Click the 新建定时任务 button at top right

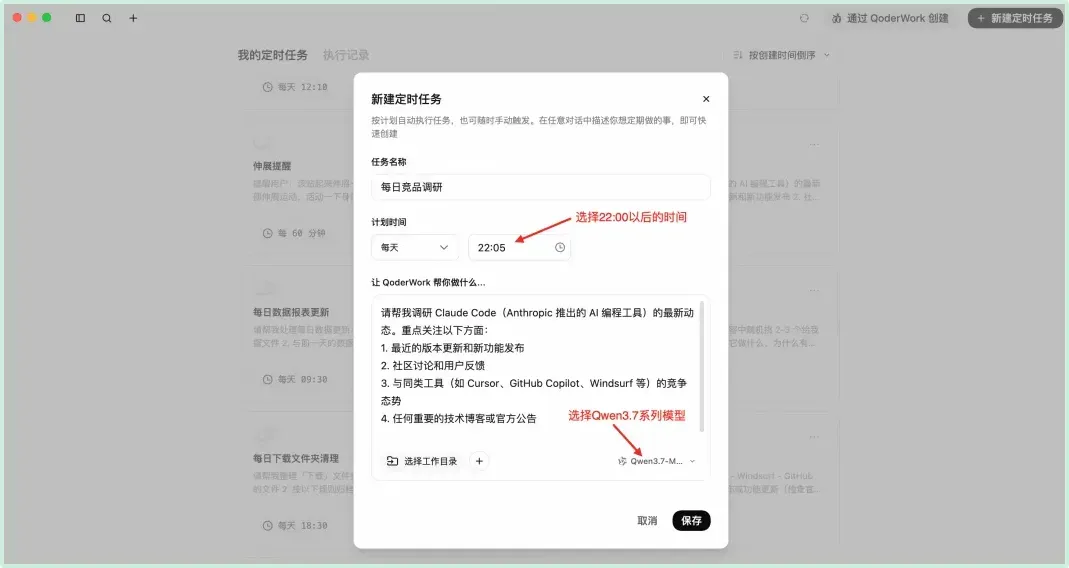(x=1014, y=18)
